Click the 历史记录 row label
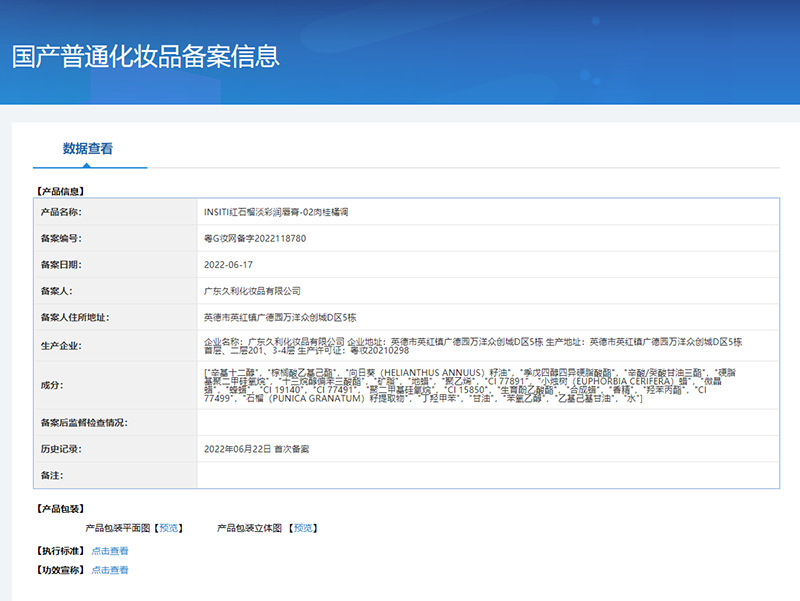Image resolution: width=800 pixels, height=601 pixels. click(61, 449)
